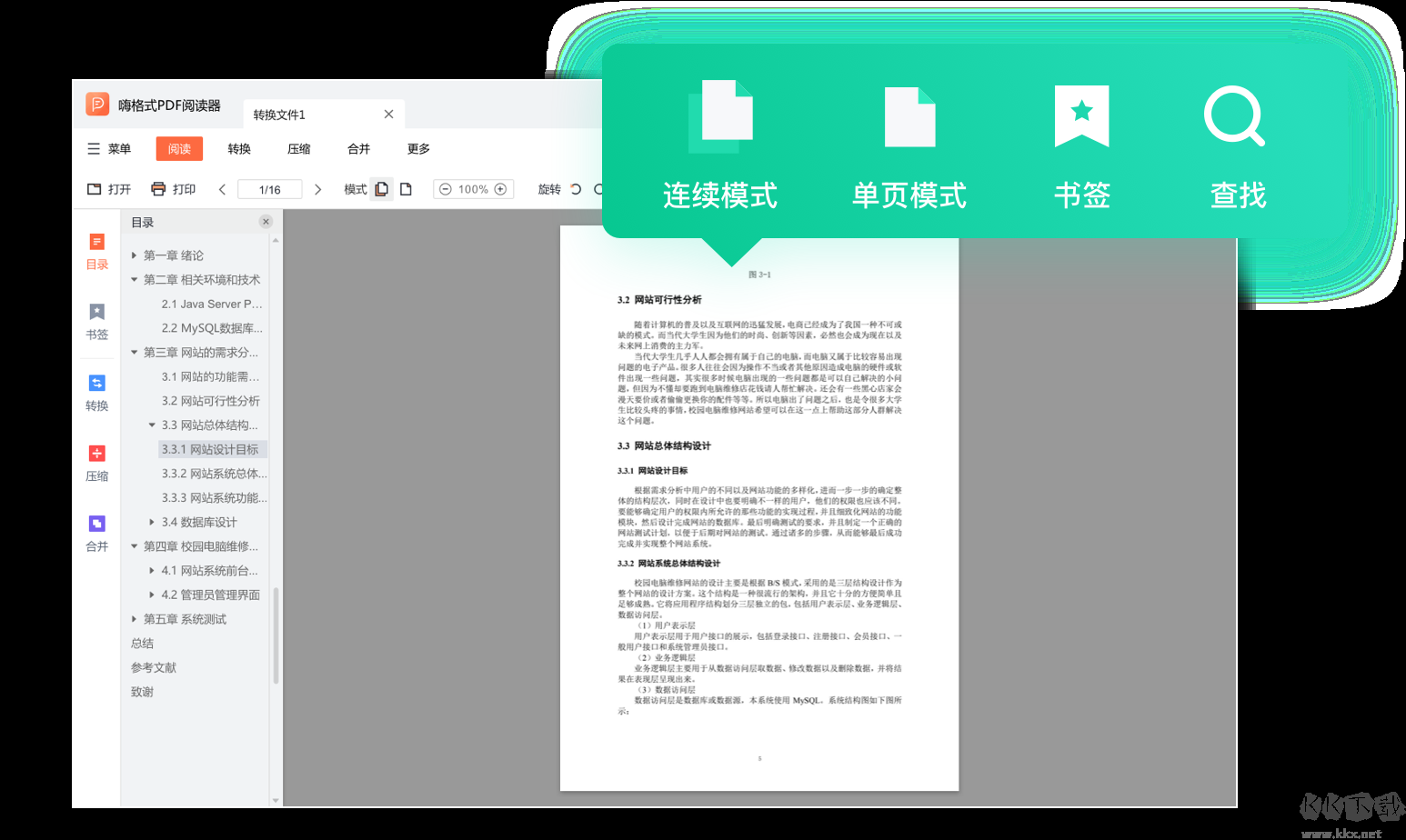This screenshot has width=1406, height=840.
Task: Expand the 3.4 数据库设计 outline entry
Action: point(152,522)
